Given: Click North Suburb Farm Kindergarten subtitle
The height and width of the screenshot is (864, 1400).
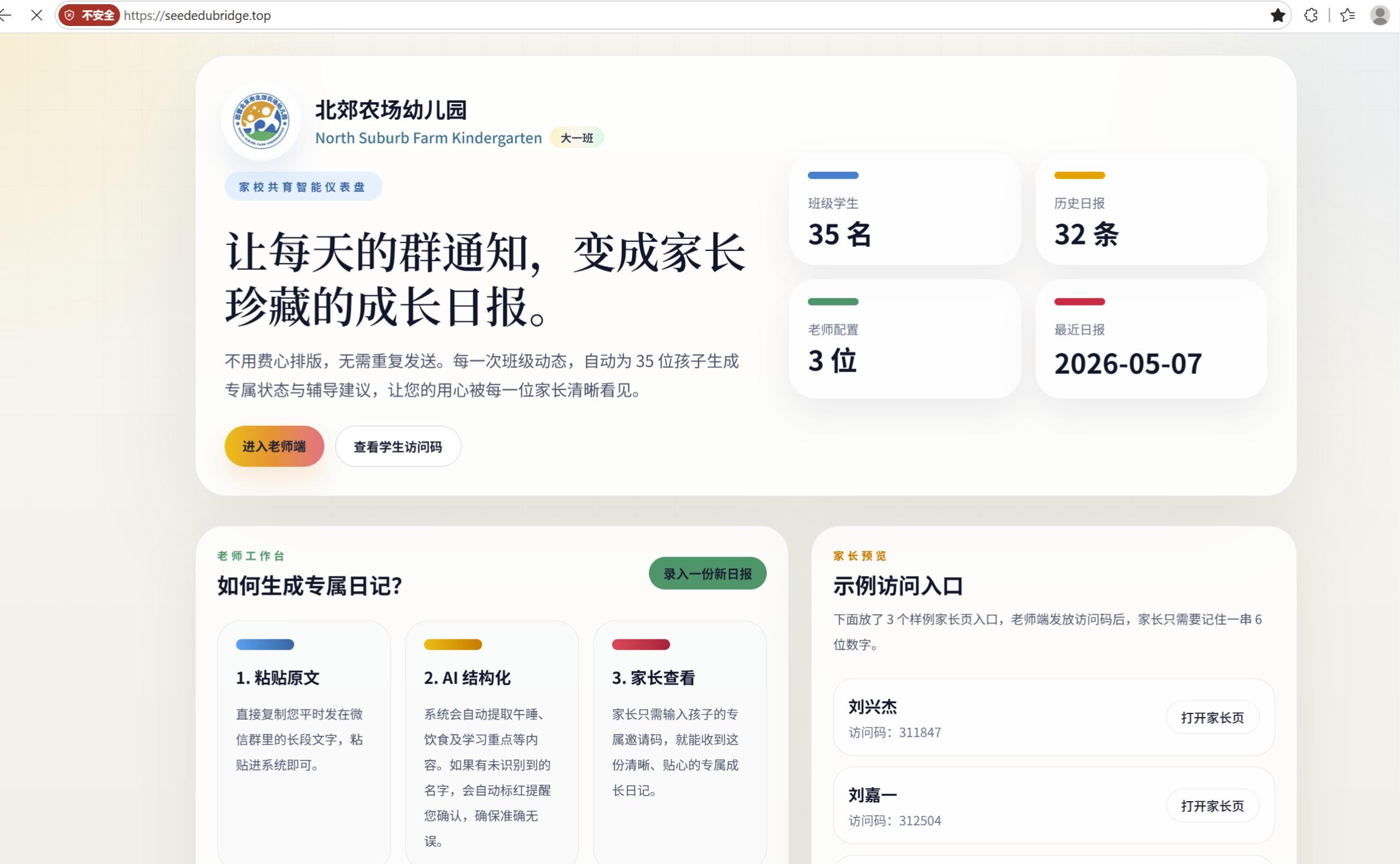Looking at the screenshot, I should (428, 138).
